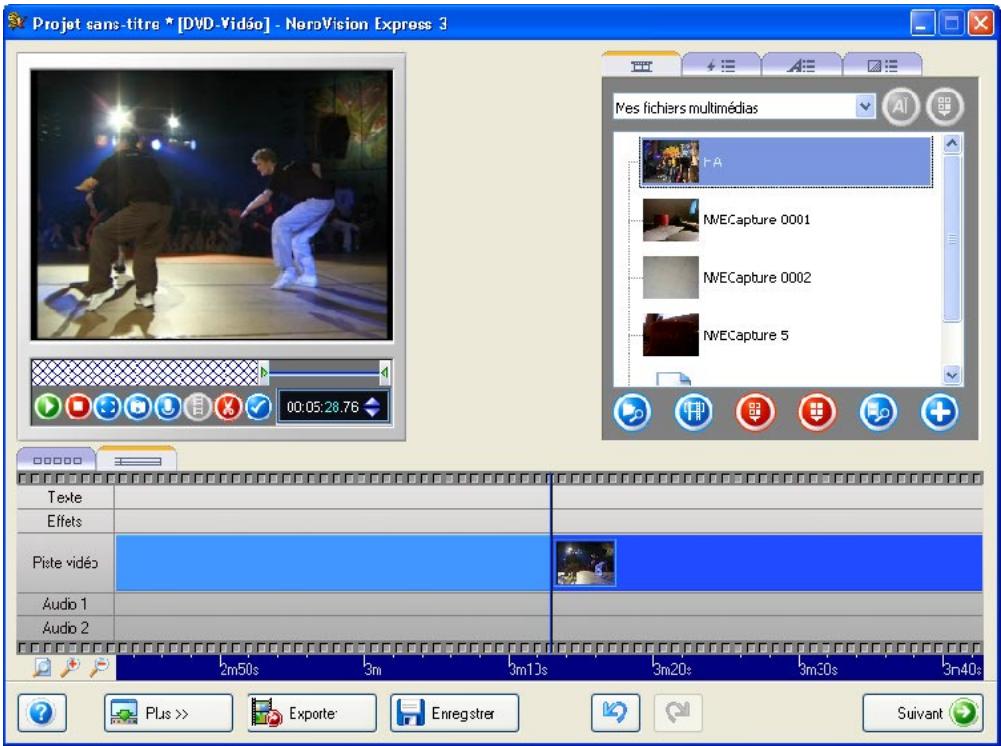Image resolution: width=1001 pixels, height=746 pixels.
Task: Click the timecode up/down stepper arrows
Action: 372,407
